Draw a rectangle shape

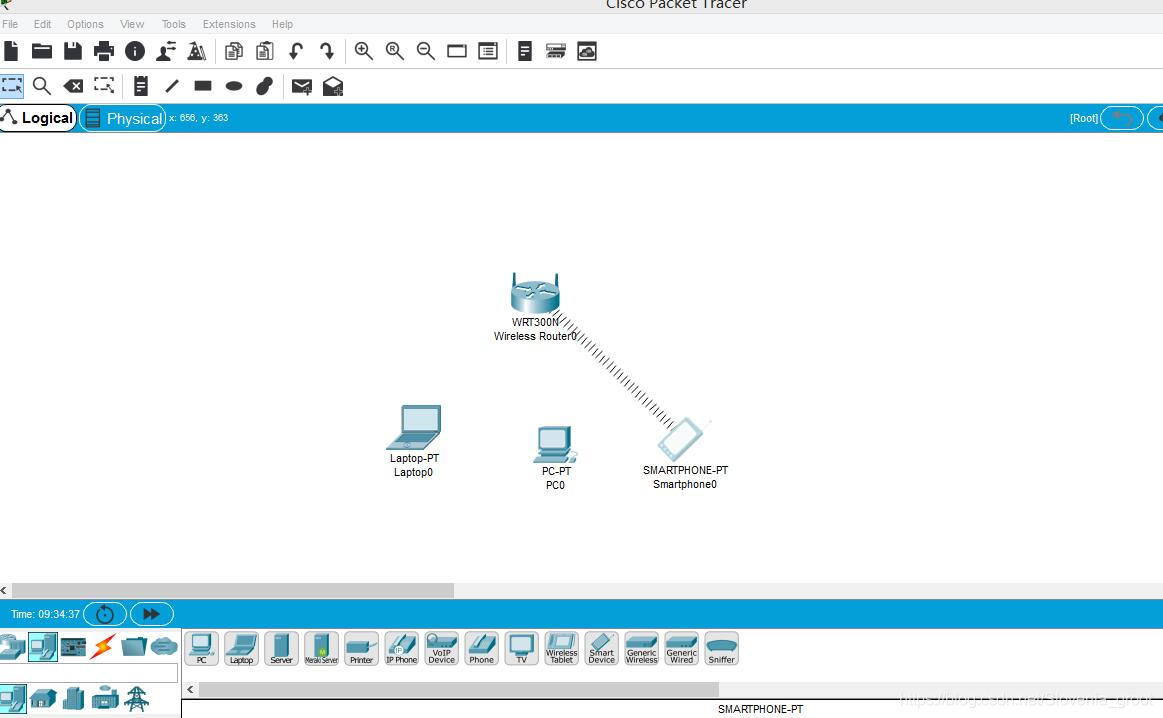[202, 86]
